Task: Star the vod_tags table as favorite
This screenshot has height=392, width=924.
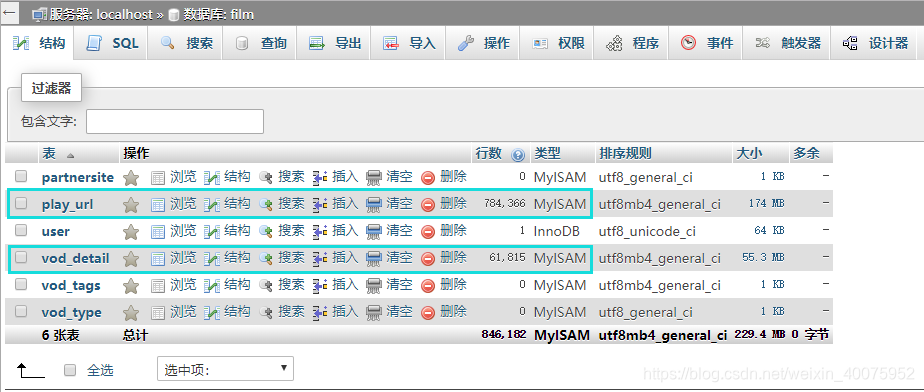Action: point(130,285)
